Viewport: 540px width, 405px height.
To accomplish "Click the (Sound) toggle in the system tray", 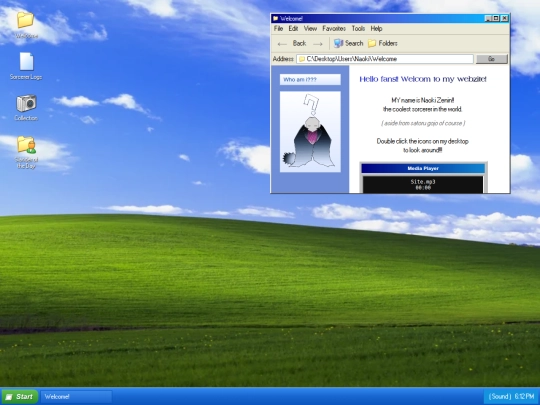I will pyautogui.click(x=500, y=397).
